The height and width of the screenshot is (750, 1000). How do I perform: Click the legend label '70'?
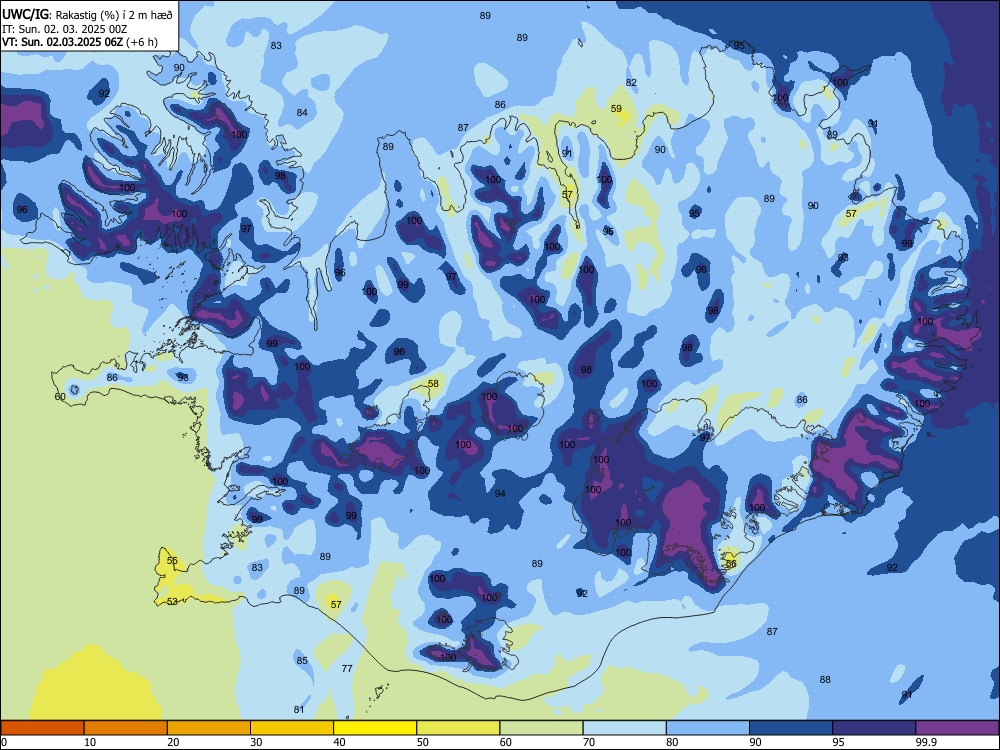[589, 742]
